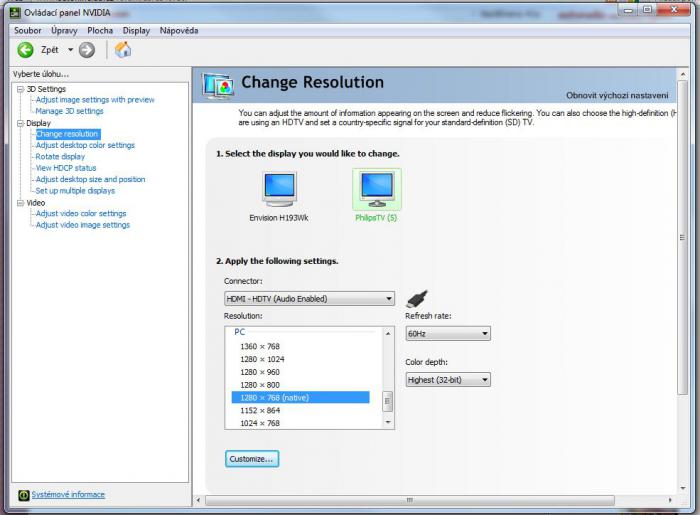Image resolution: width=700 pixels, height=515 pixels.
Task: Collapse the Video tree node
Action: [x=18, y=203]
